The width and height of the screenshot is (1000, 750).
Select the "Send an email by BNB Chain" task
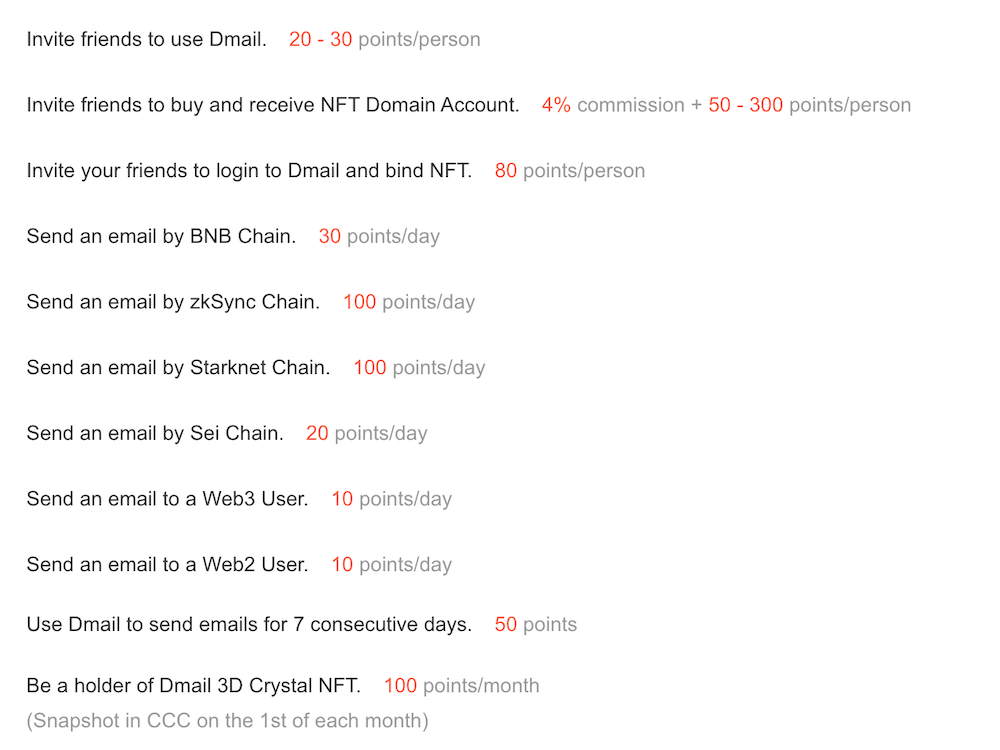160,237
